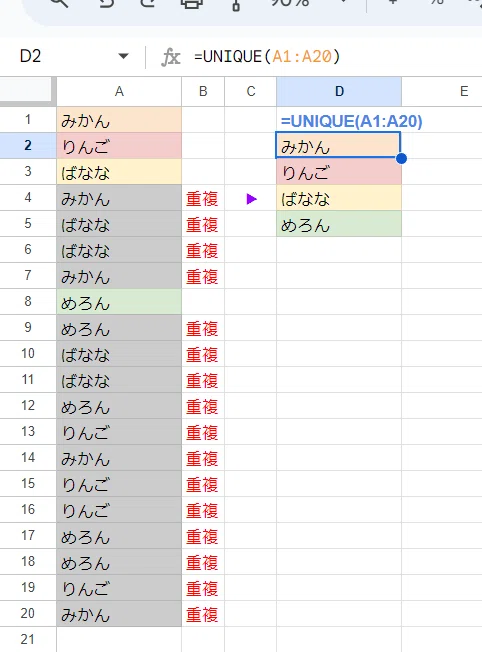Click cell A4 with みかん
Image resolution: width=482 pixels, height=652 pixels.
119,198
